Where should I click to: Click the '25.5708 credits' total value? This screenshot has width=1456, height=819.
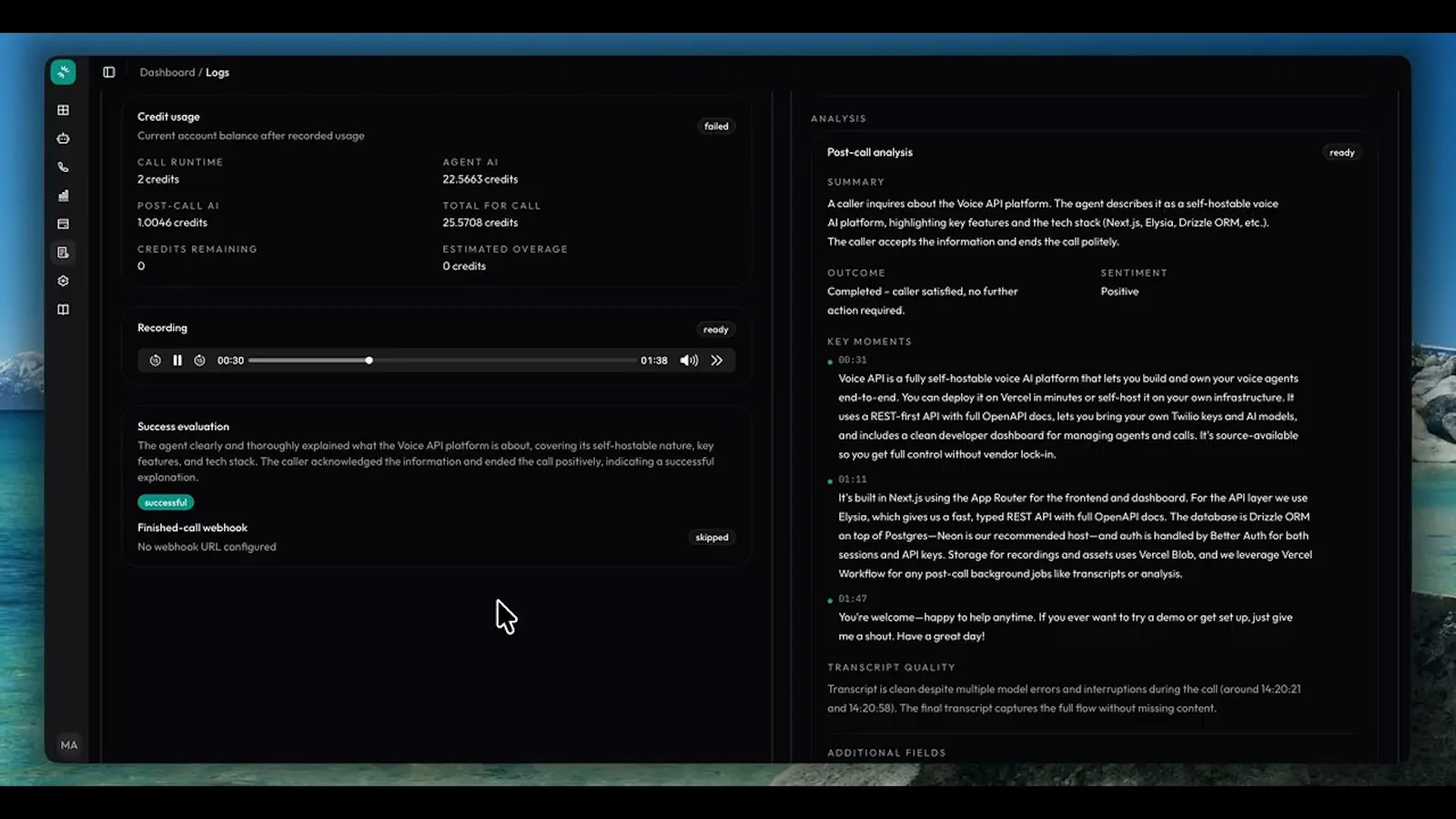click(x=480, y=222)
